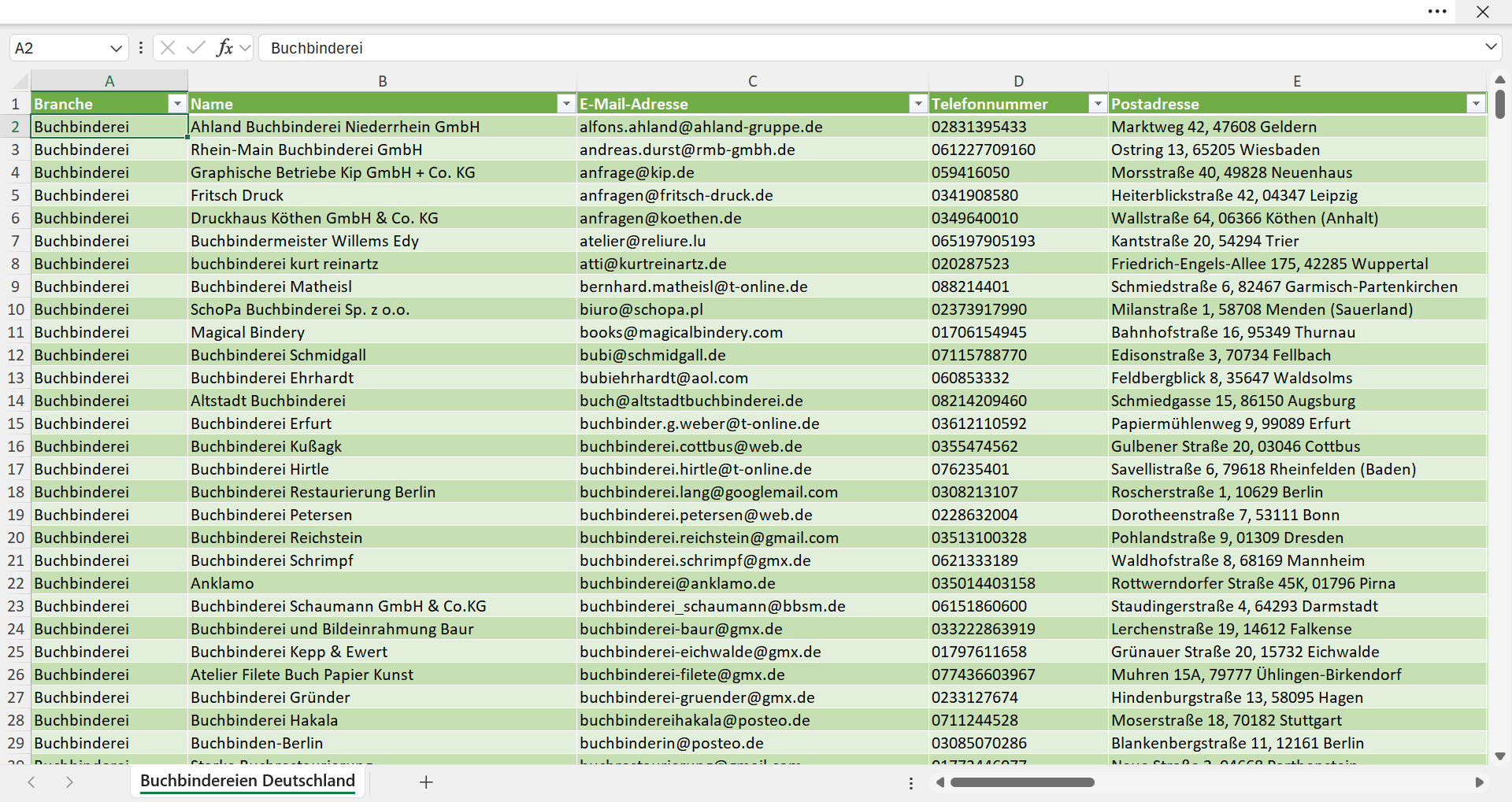
Task: Select row 12 header
Action: pyautogui.click(x=15, y=355)
